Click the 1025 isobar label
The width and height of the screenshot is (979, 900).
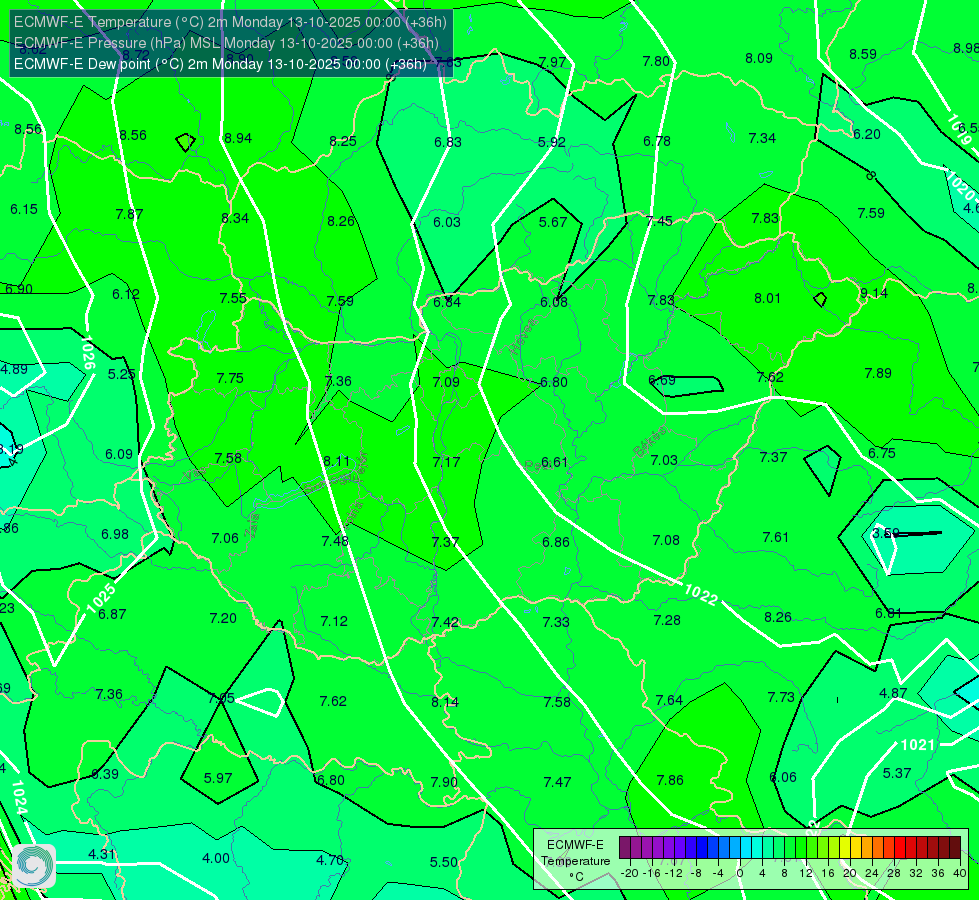point(101,599)
